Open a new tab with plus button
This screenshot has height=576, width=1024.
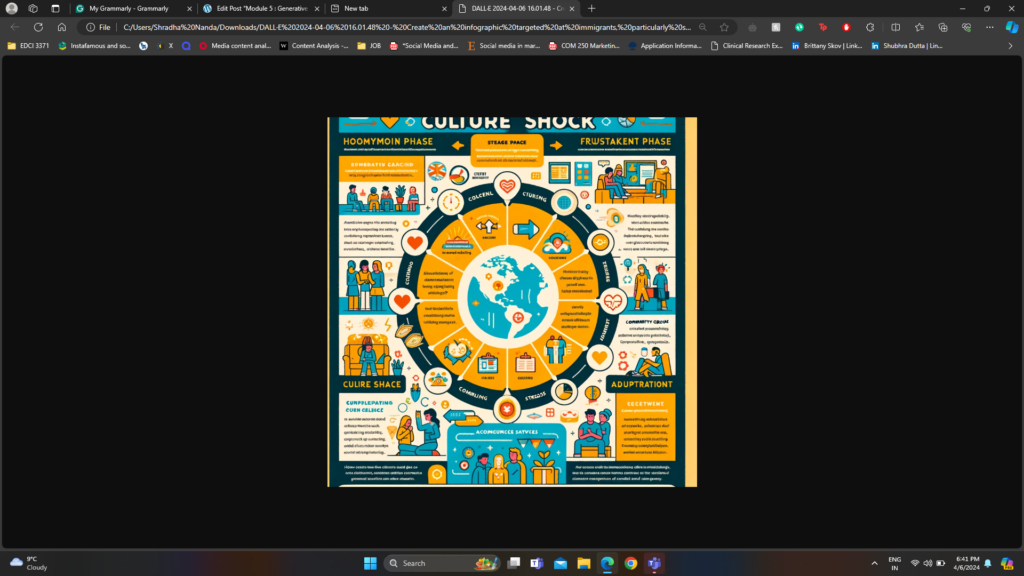(591, 8)
